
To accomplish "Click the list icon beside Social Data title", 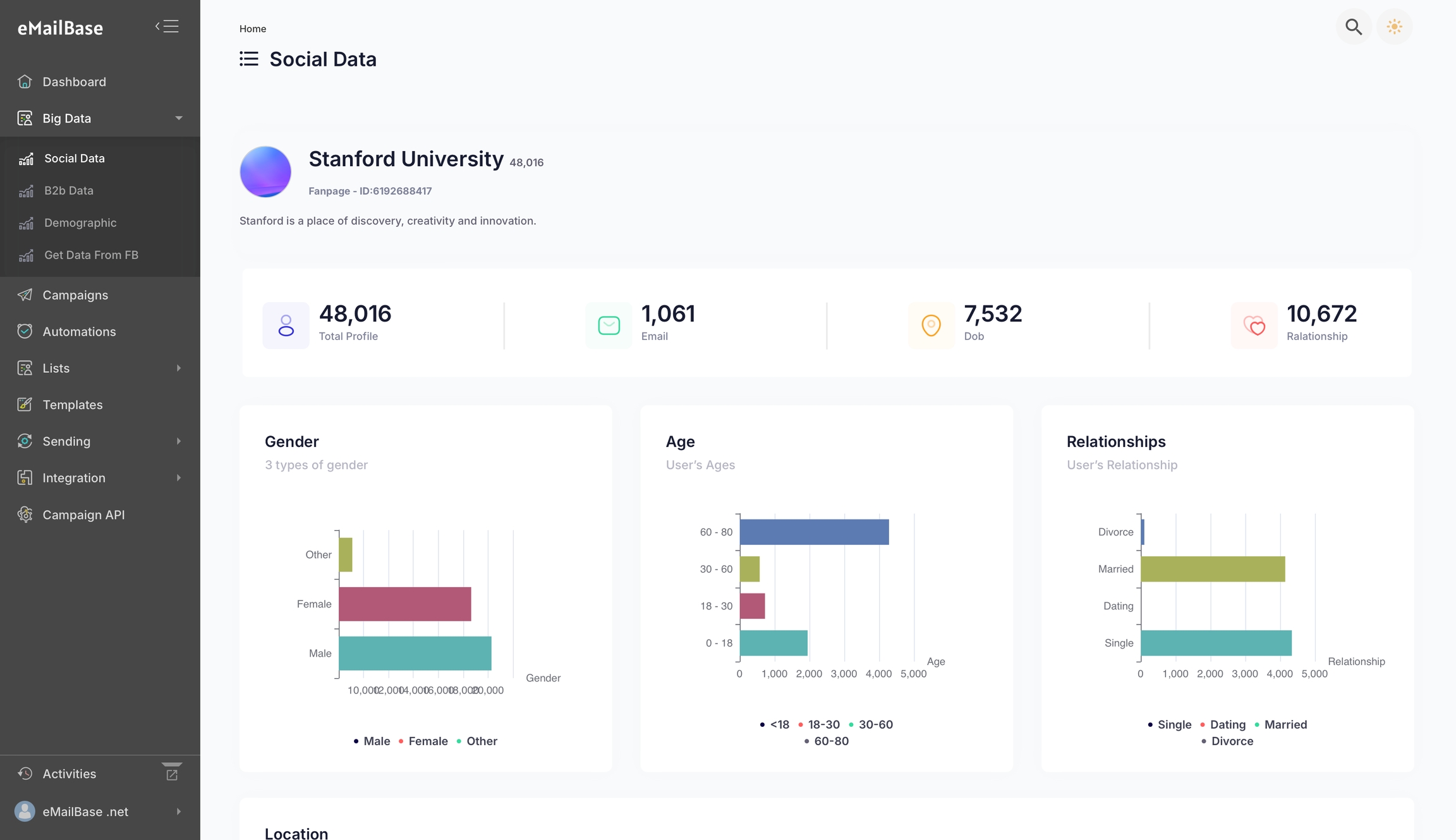I will 249,59.
